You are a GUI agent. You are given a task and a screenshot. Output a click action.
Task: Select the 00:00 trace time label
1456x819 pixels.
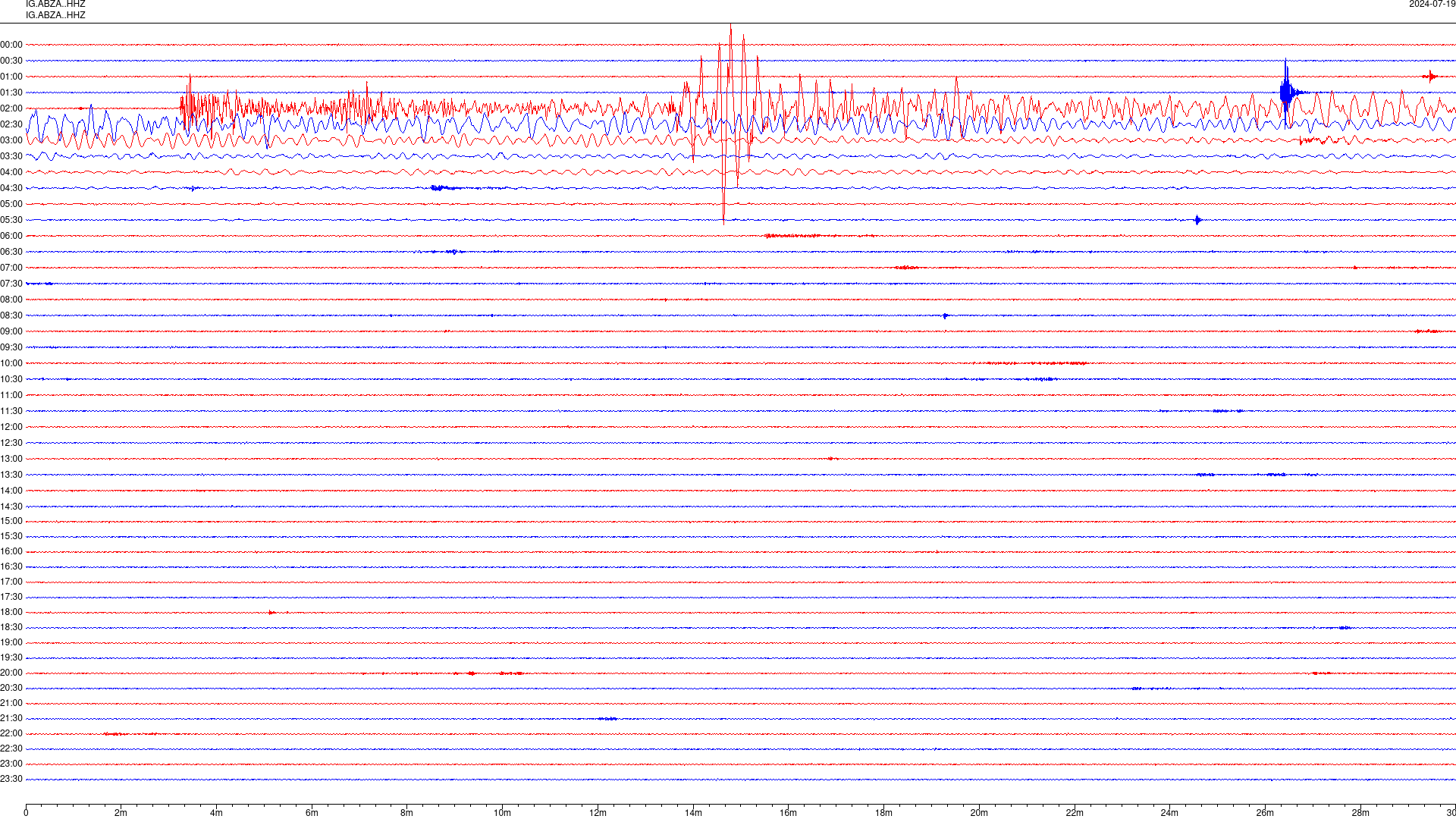tap(11, 45)
